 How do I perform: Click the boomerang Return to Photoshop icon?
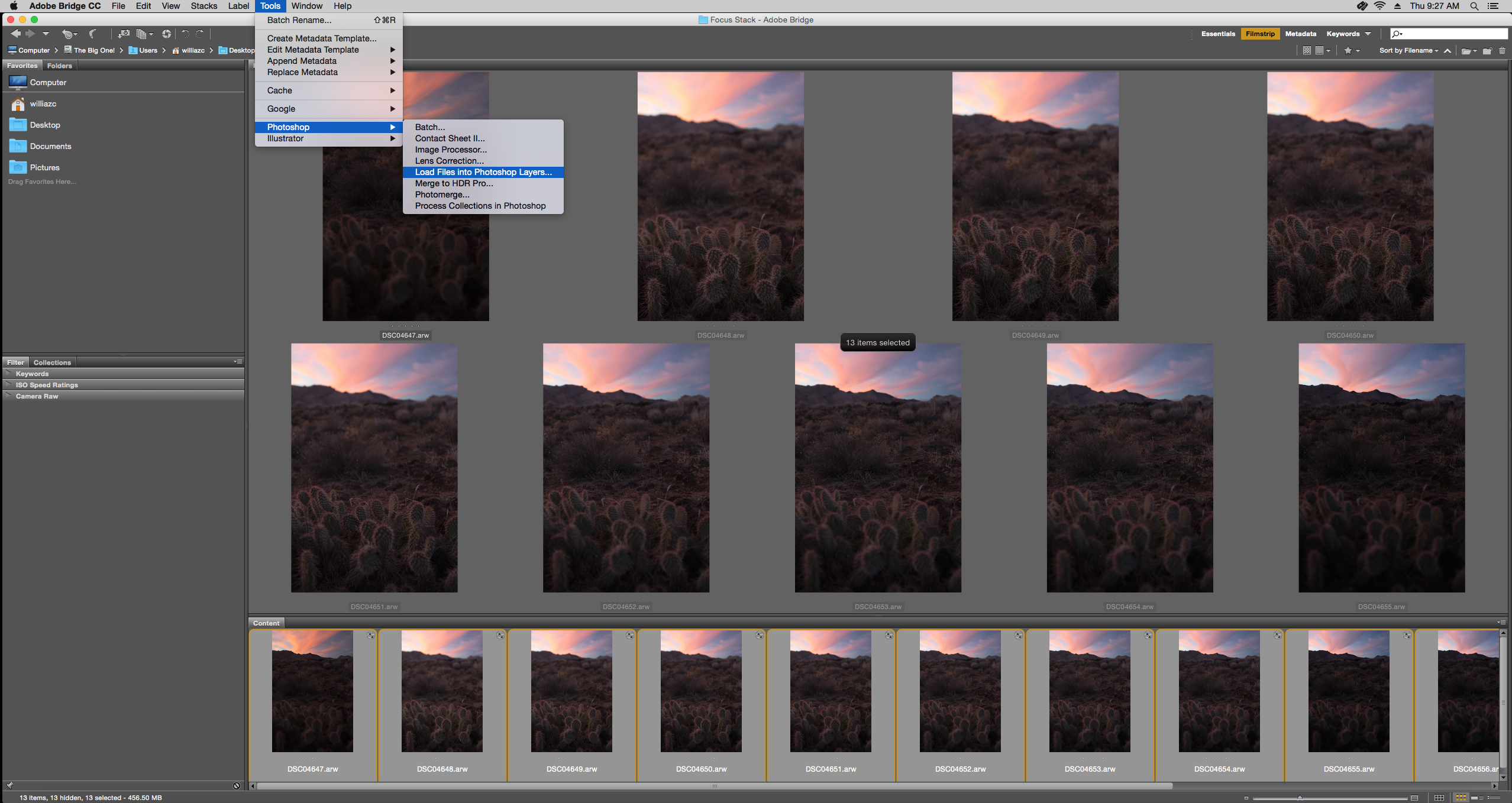point(92,34)
